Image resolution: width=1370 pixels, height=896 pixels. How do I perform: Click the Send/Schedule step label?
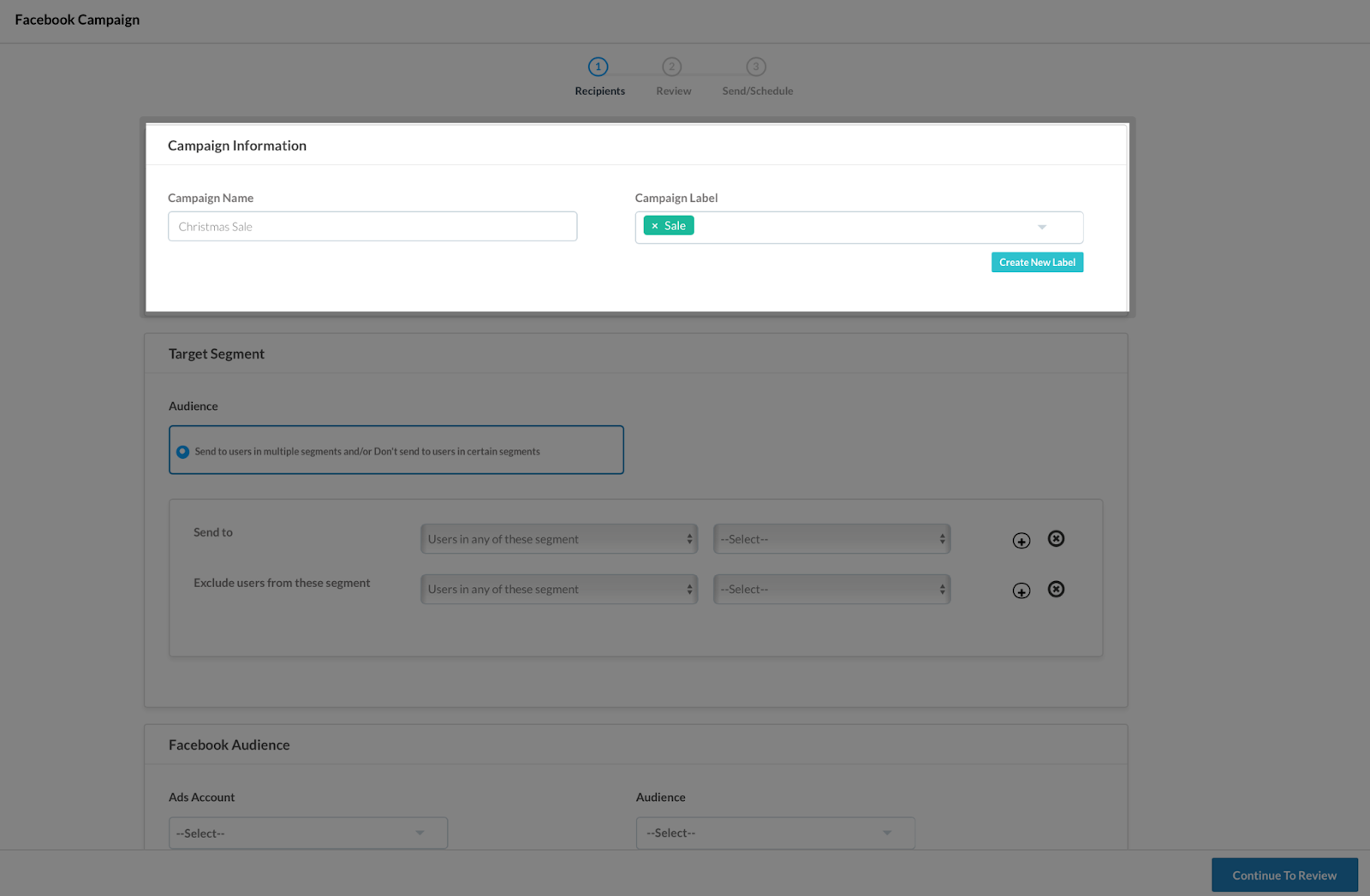(757, 91)
